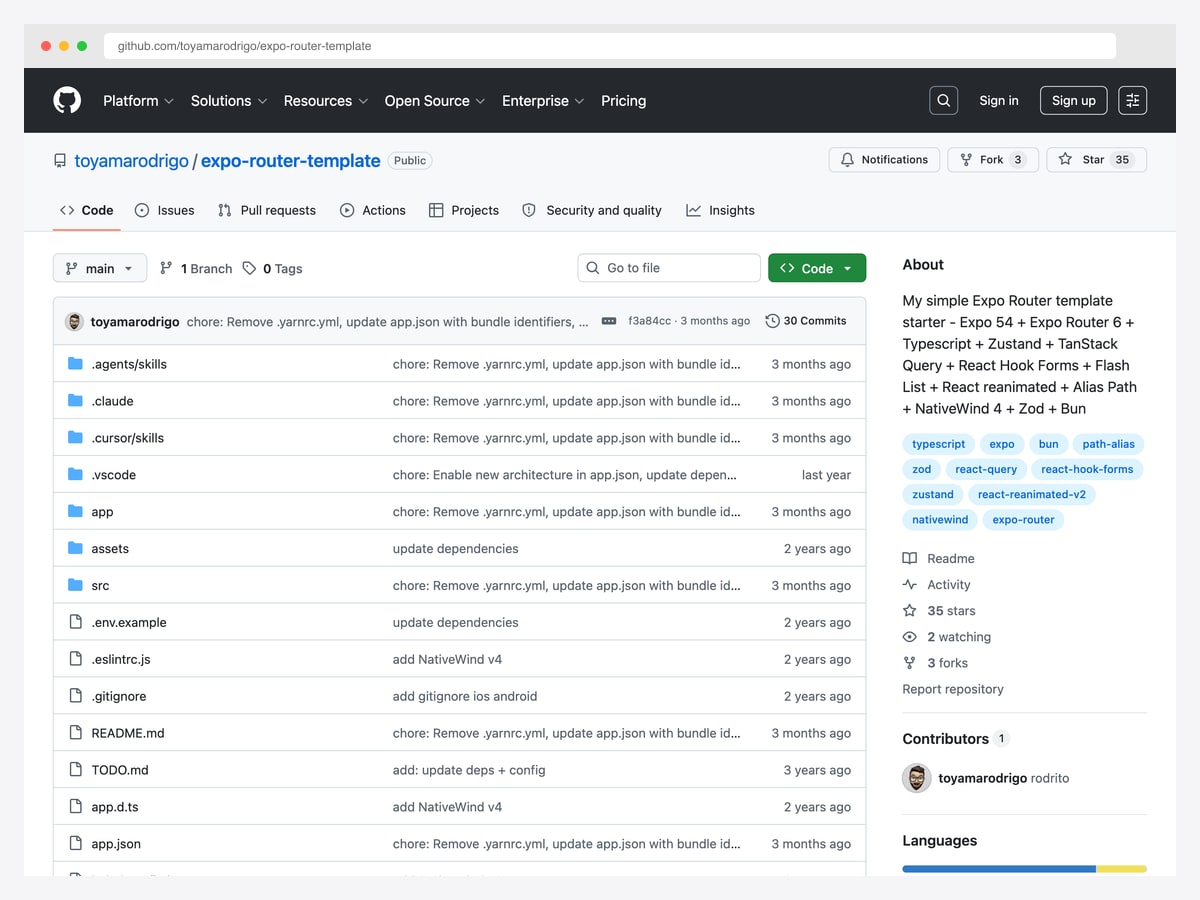Click the react-hook-forms topic tag
1200x900 pixels.
pyautogui.click(x=1087, y=469)
